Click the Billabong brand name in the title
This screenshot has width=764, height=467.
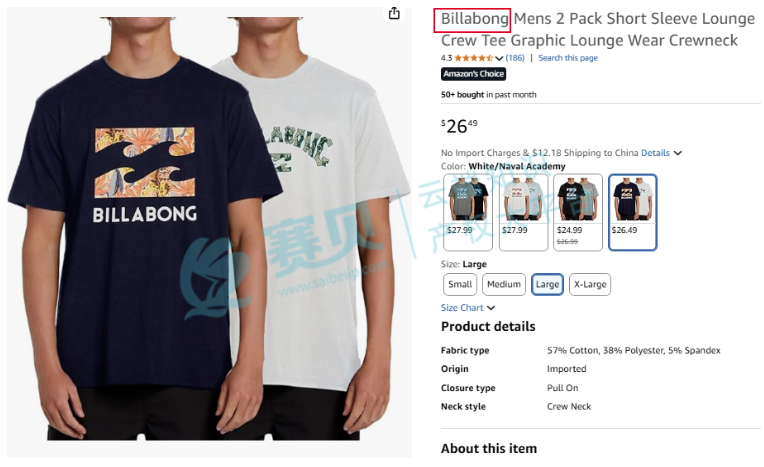click(474, 19)
